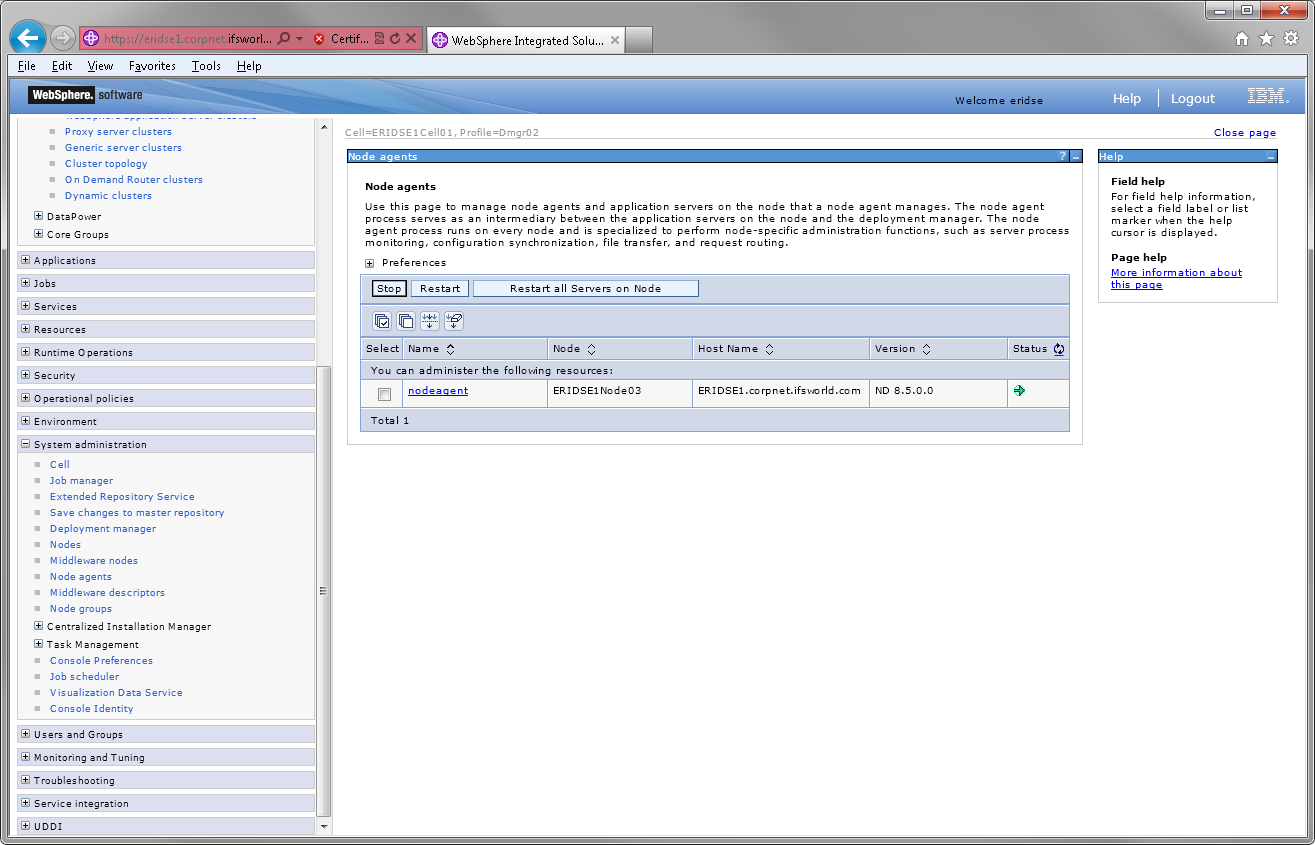Viewport: 1315px width, 845px height.
Task: Click the navigation panel scrollbar
Action: point(323,591)
